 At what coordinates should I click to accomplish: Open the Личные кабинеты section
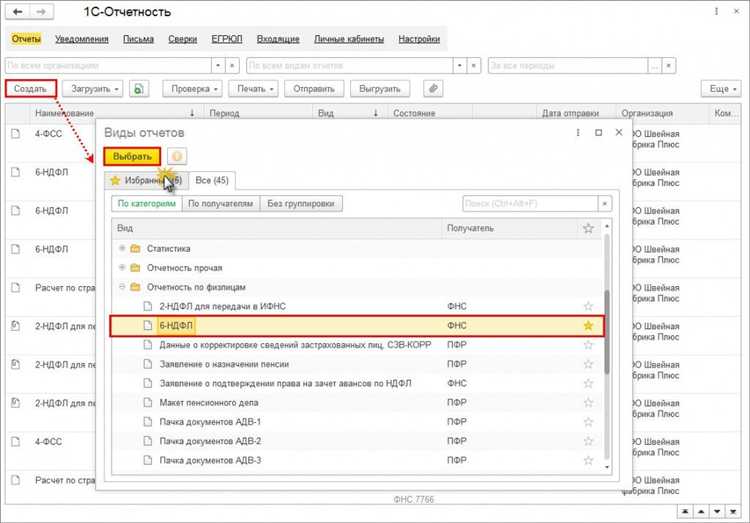coord(349,39)
